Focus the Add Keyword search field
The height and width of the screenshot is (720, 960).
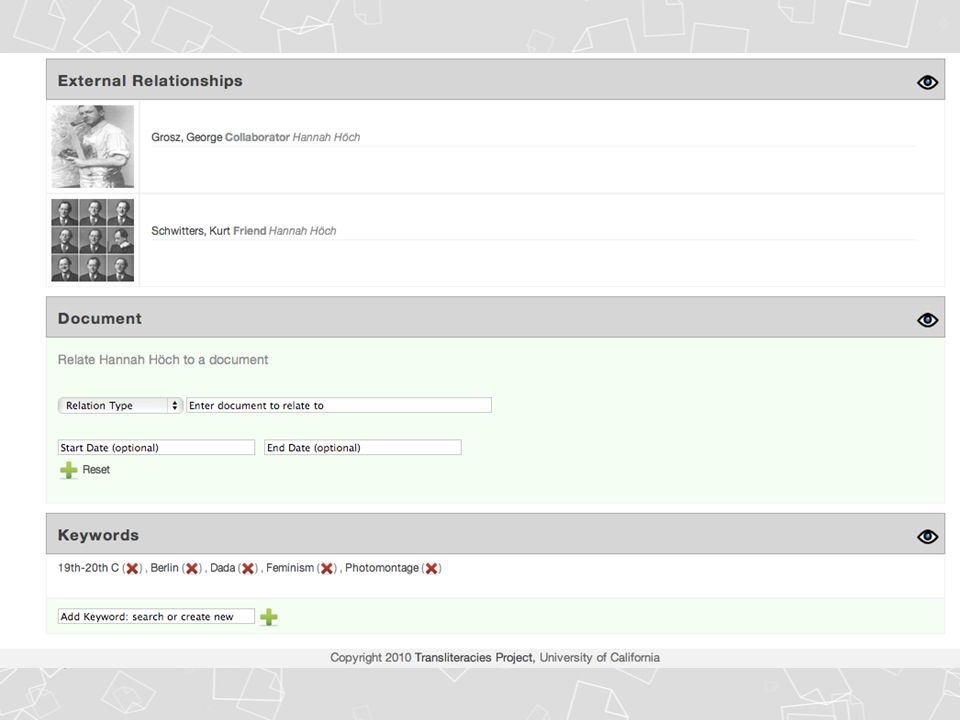156,617
